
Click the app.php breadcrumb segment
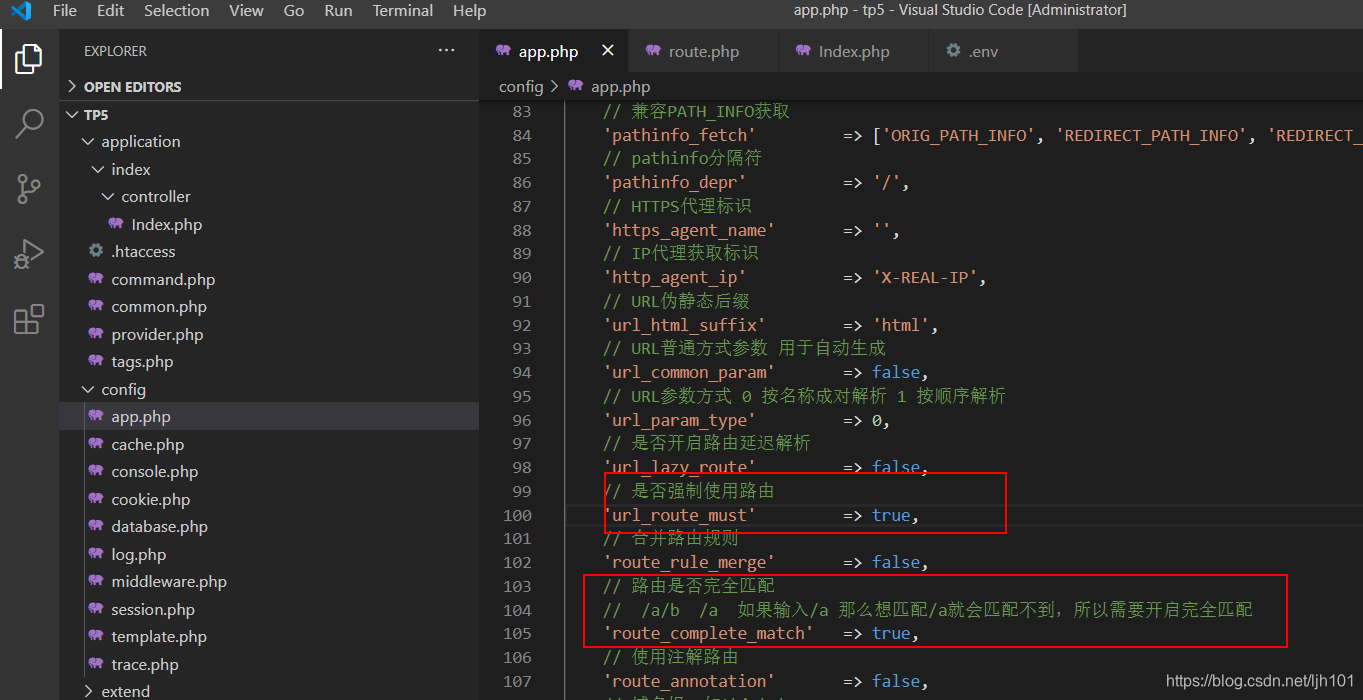coord(620,87)
